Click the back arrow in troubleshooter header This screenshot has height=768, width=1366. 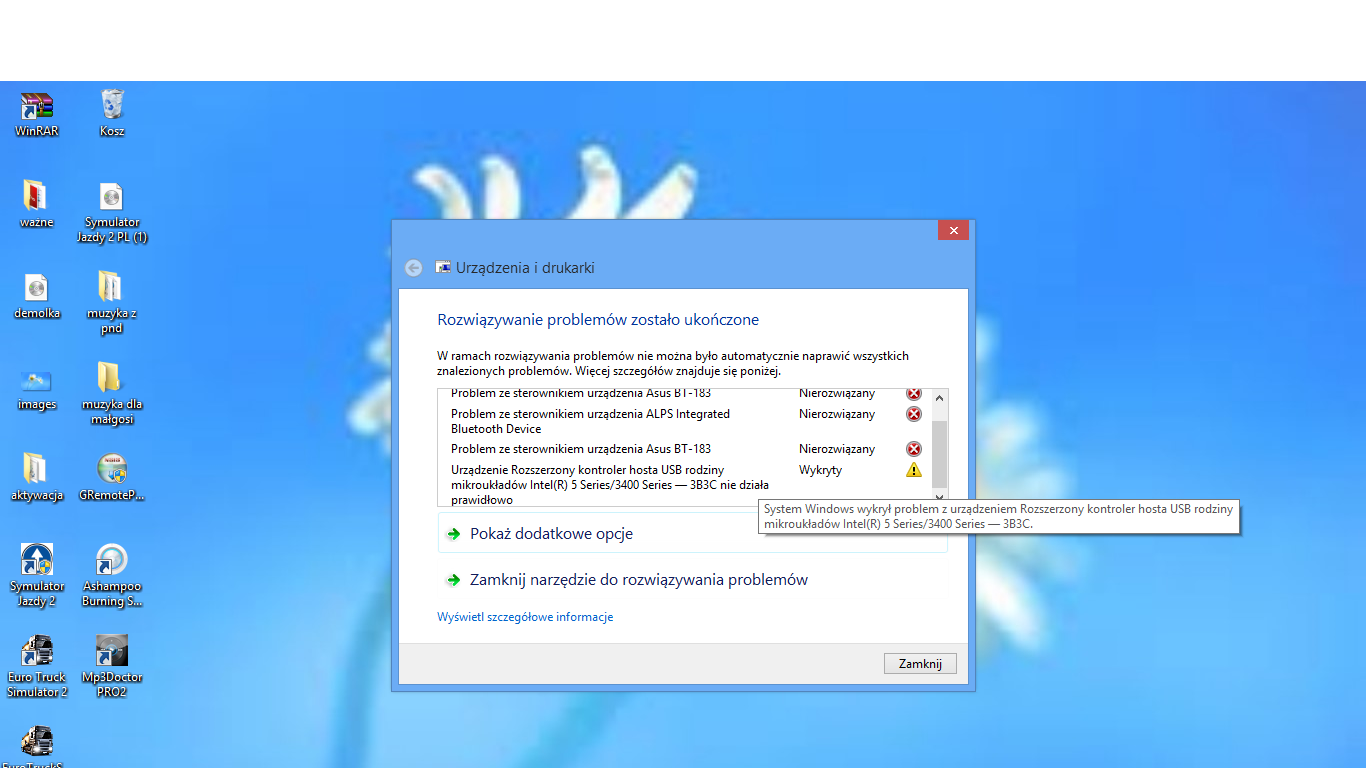click(414, 268)
